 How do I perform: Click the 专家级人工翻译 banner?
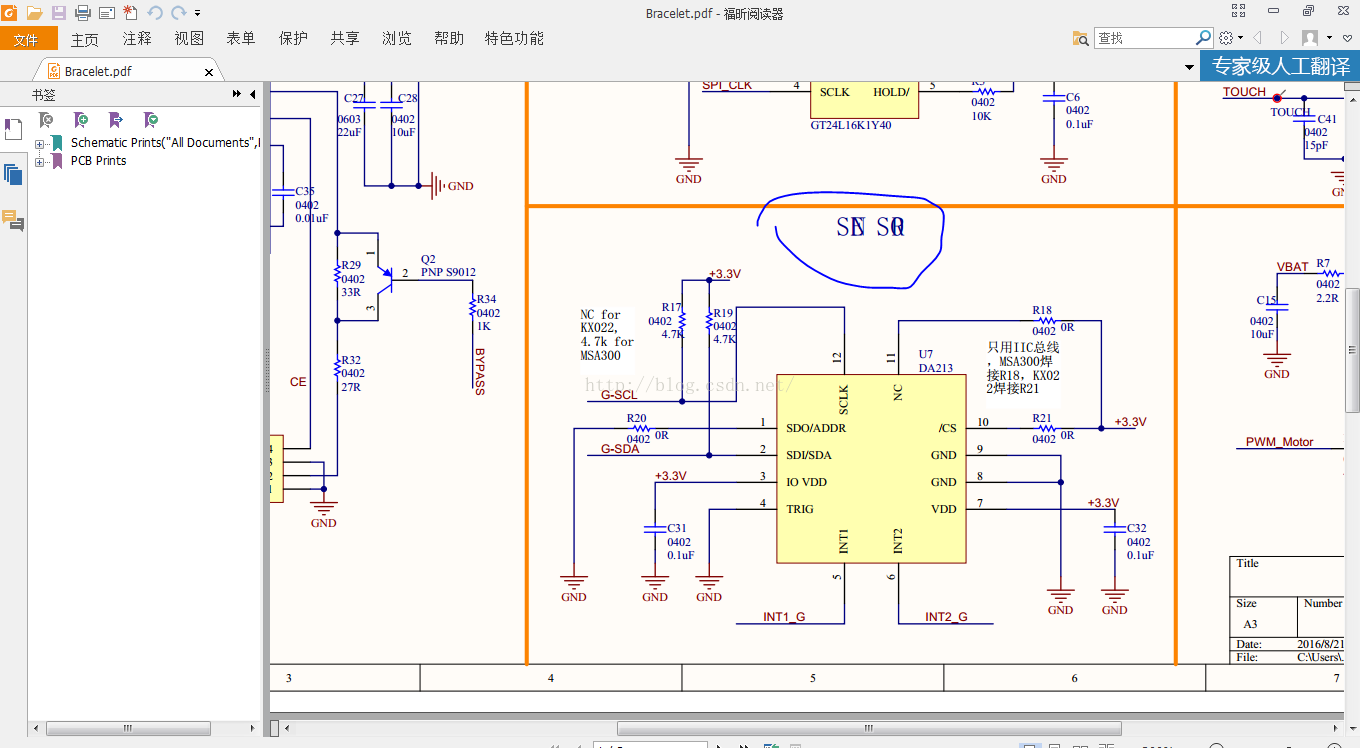click(x=1280, y=67)
